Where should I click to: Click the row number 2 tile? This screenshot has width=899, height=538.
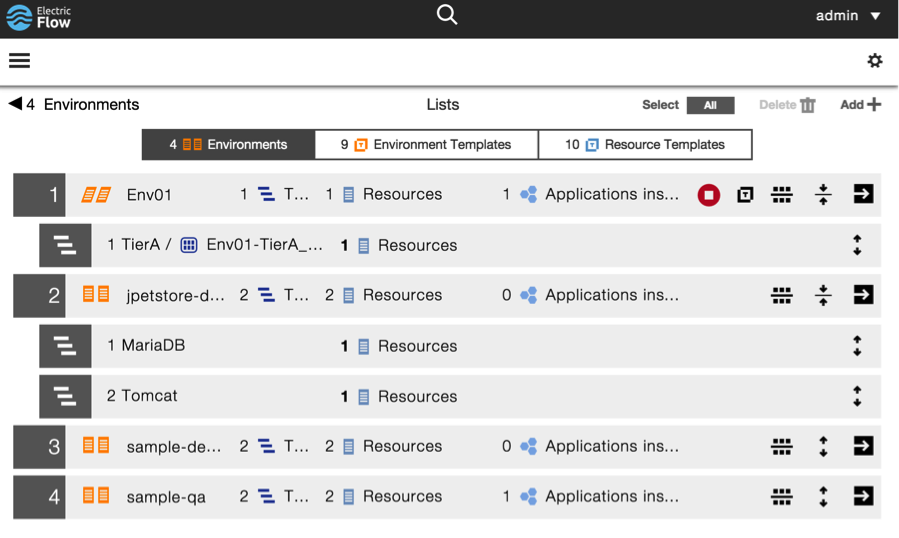coord(40,295)
